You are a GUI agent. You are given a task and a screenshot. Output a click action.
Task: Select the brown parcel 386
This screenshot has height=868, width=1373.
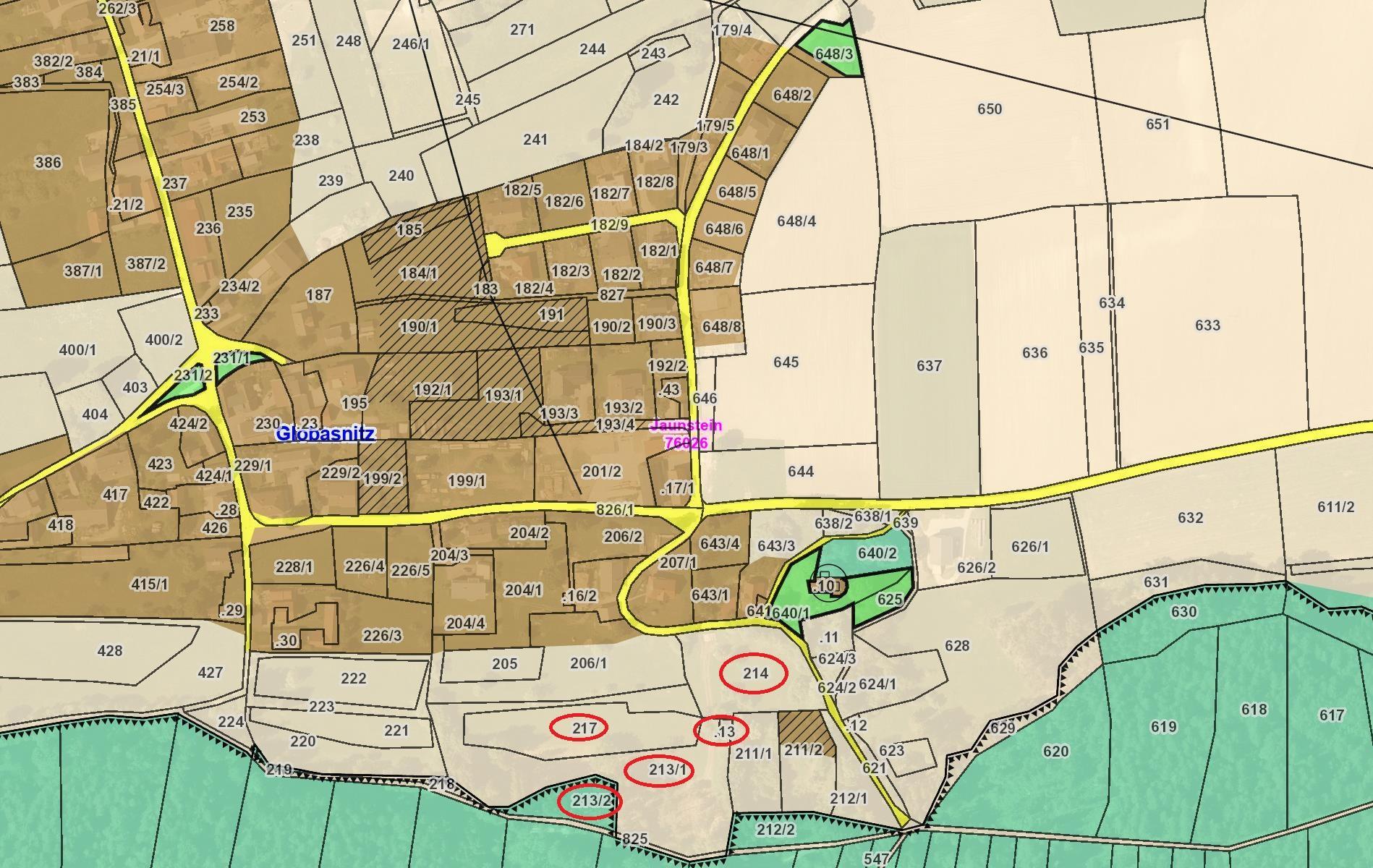pyautogui.click(x=48, y=162)
